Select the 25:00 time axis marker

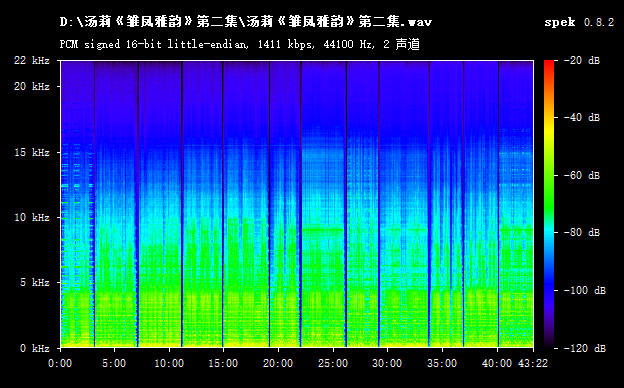333,363
